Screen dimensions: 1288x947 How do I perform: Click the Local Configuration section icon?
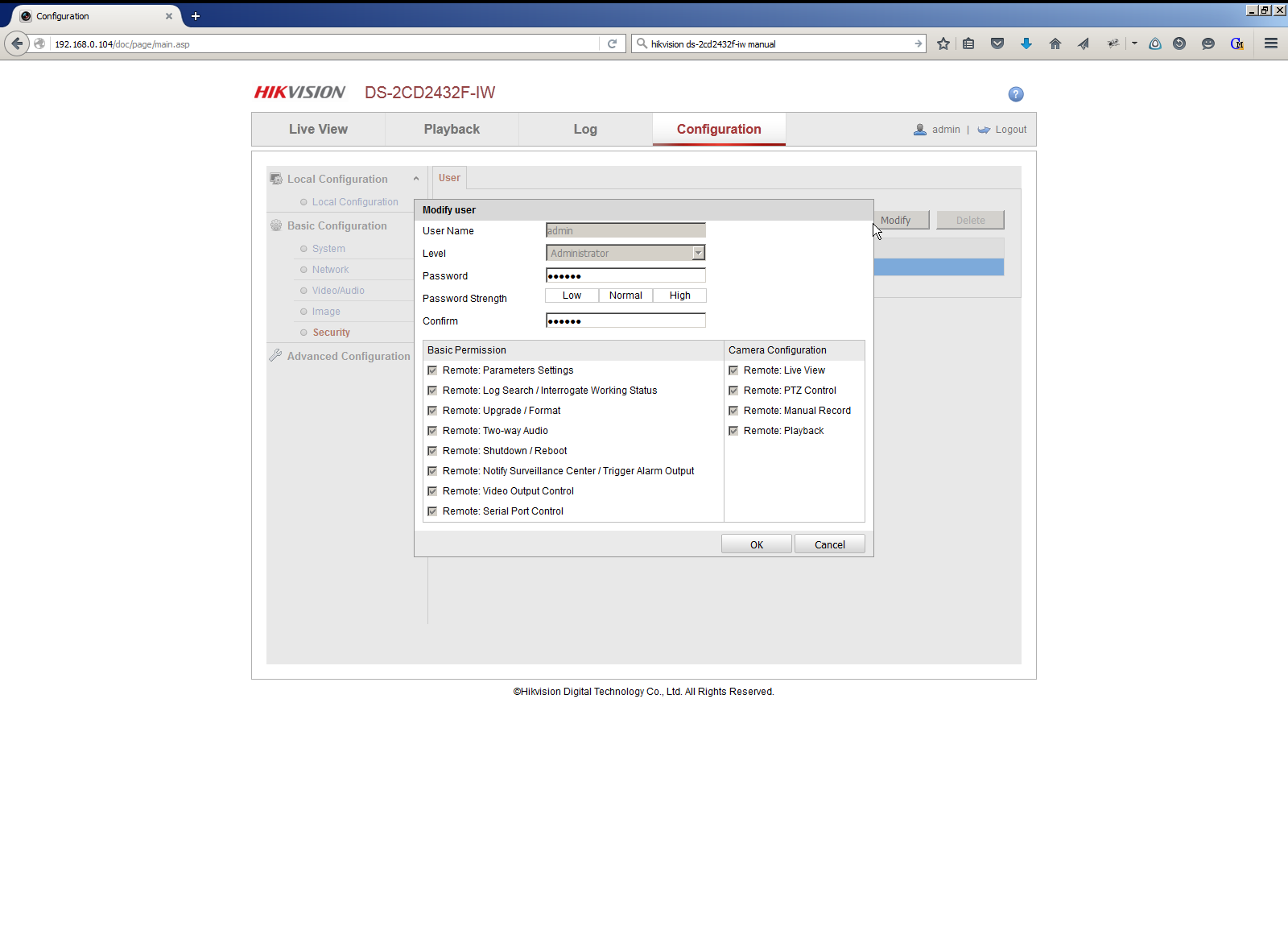pos(276,179)
